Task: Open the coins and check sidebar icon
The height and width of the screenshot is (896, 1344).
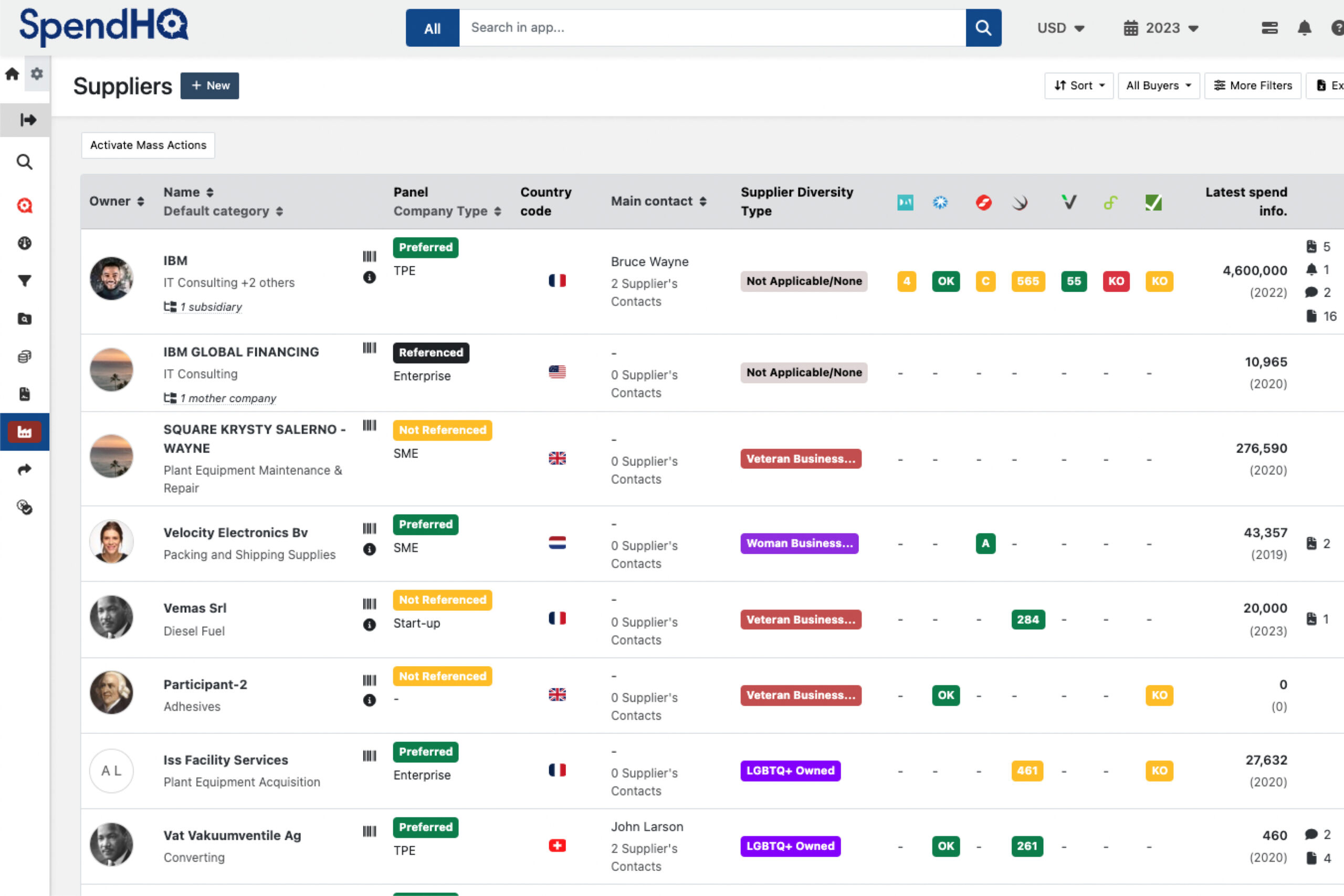Action: (25, 508)
